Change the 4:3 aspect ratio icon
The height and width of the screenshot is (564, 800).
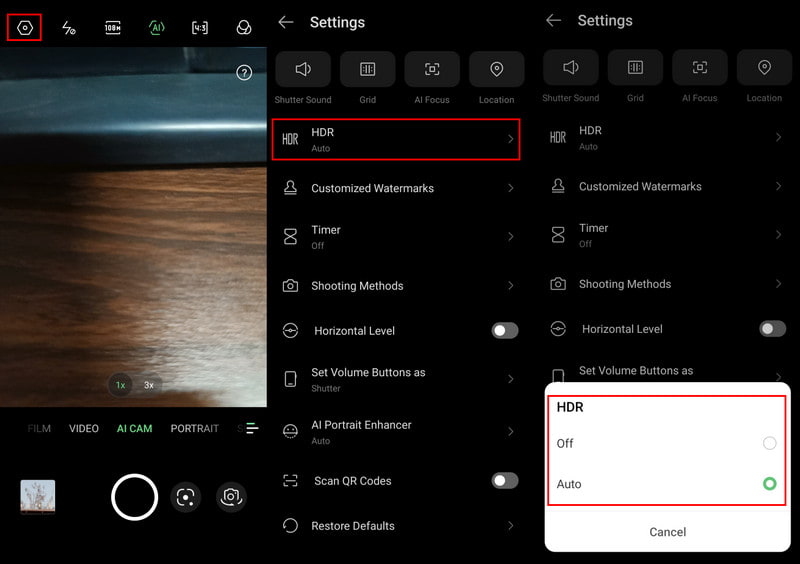(x=200, y=28)
